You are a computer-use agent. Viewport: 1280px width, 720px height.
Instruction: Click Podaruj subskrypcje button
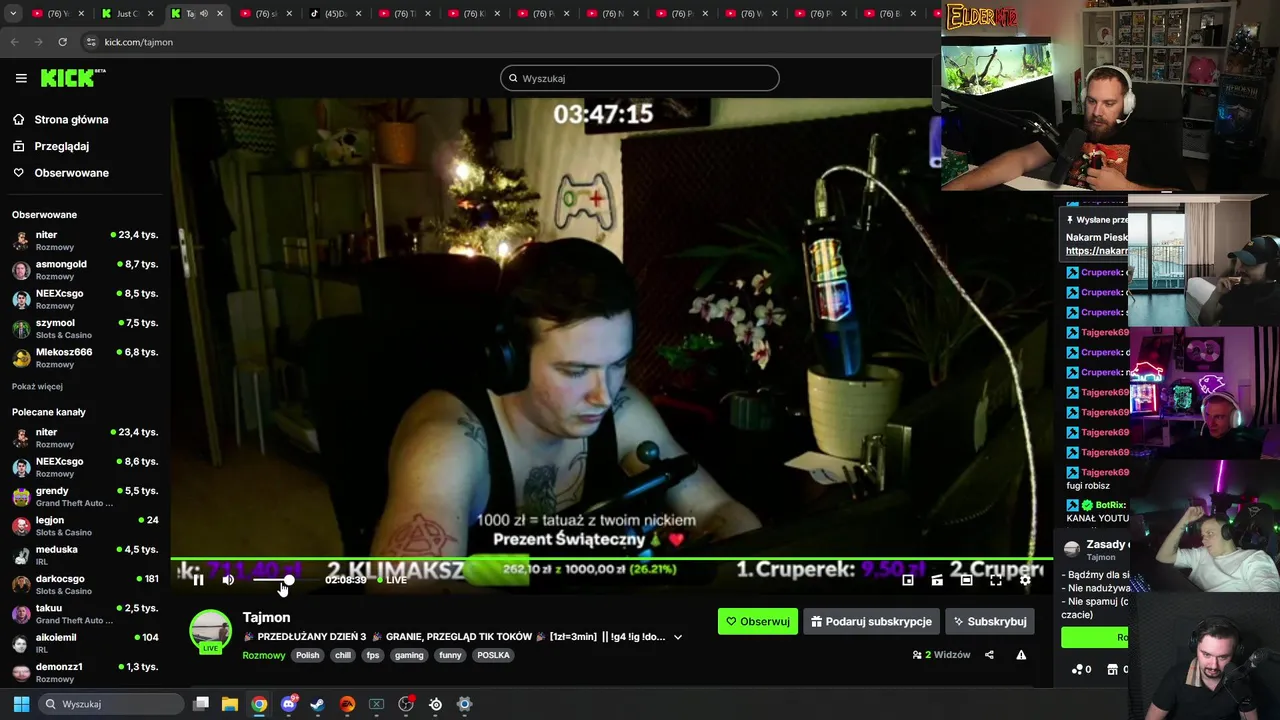tap(871, 621)
